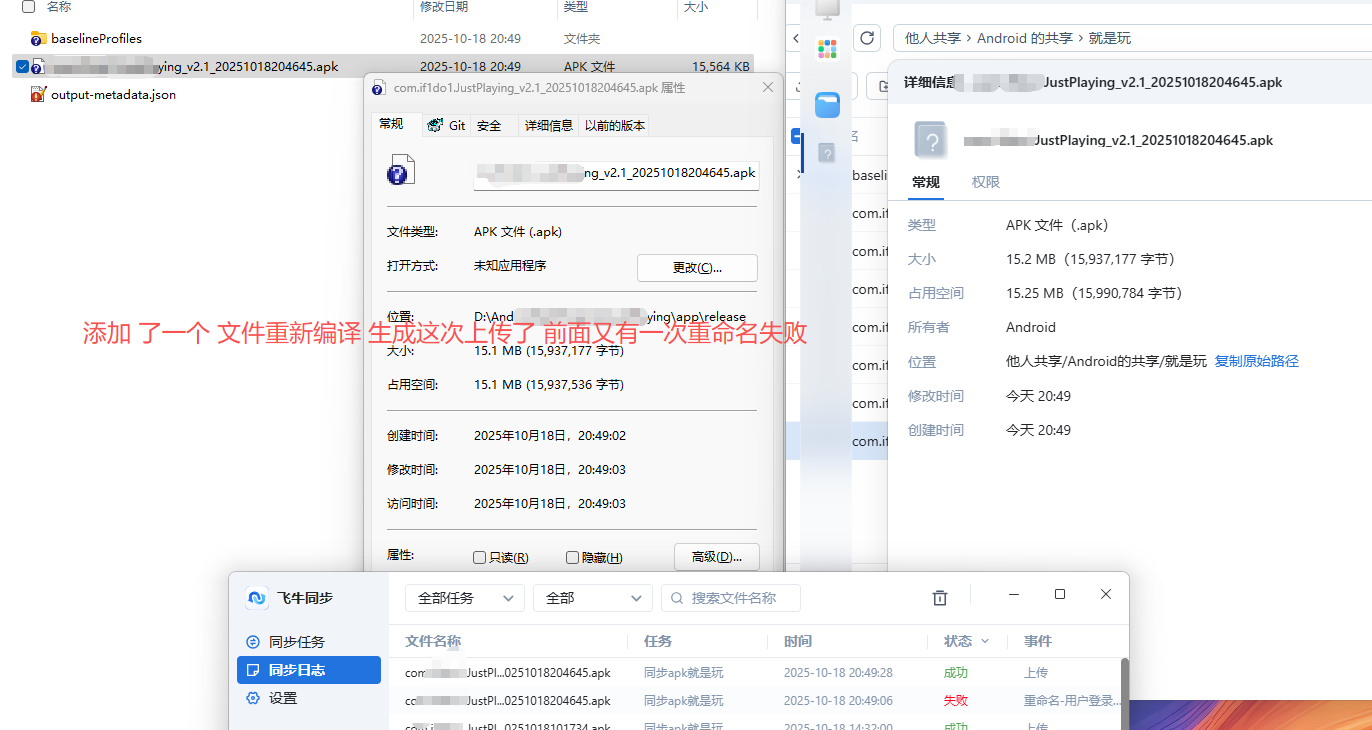The image size is (1372, 730).
Task: Click the trash icon in 飞牛同步 toolbar
Action: [x=940, y=598]
